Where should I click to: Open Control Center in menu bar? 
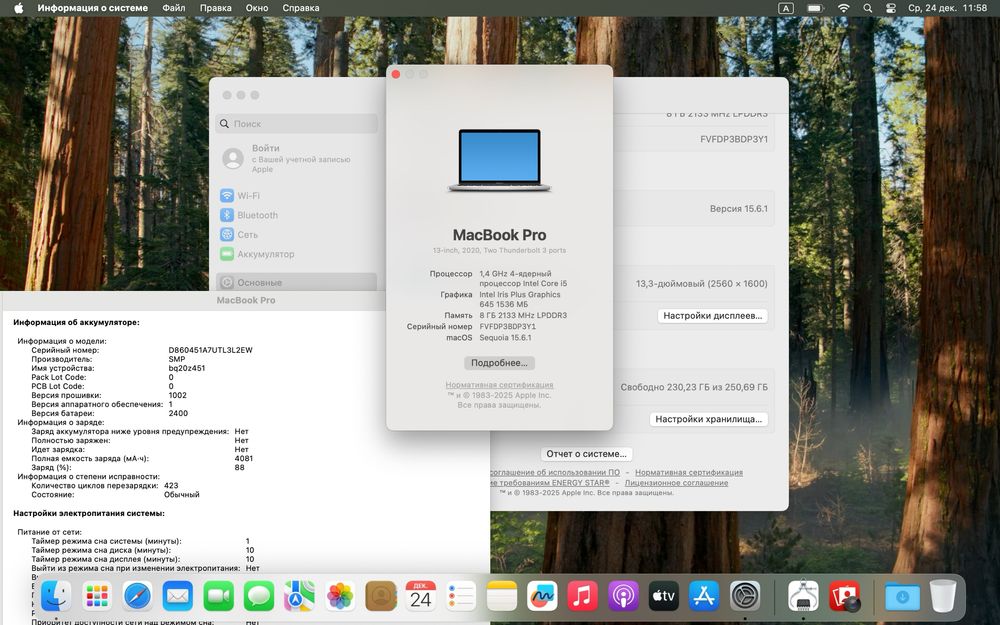891,8
